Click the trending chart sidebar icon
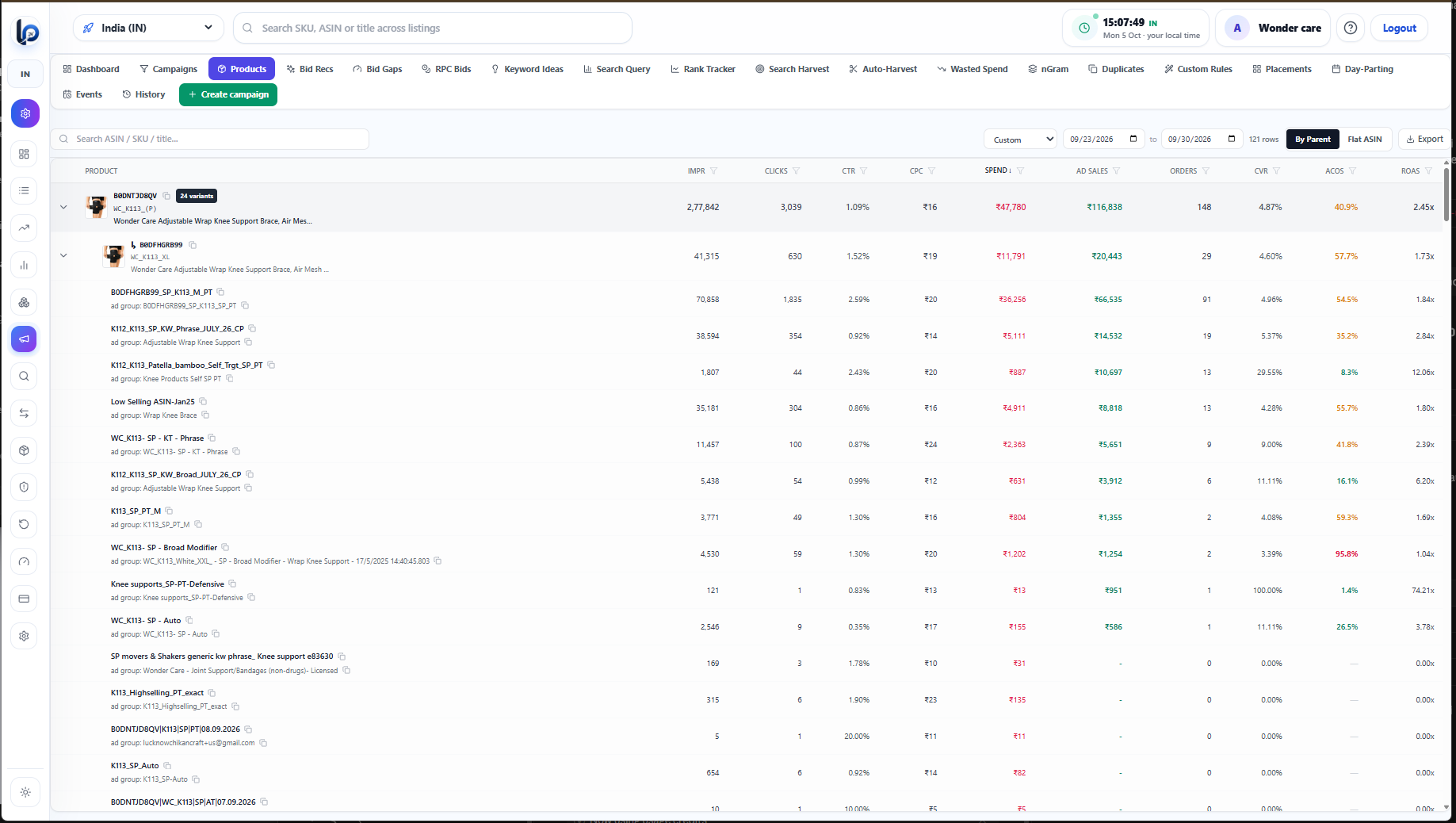 point(25,228)
